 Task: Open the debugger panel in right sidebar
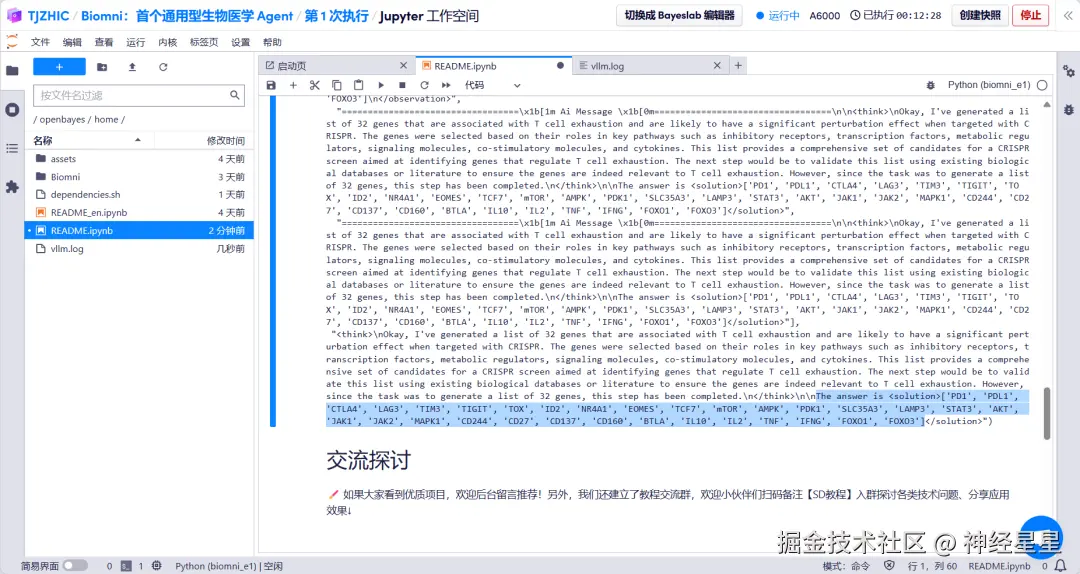(x=1068, y=110)
